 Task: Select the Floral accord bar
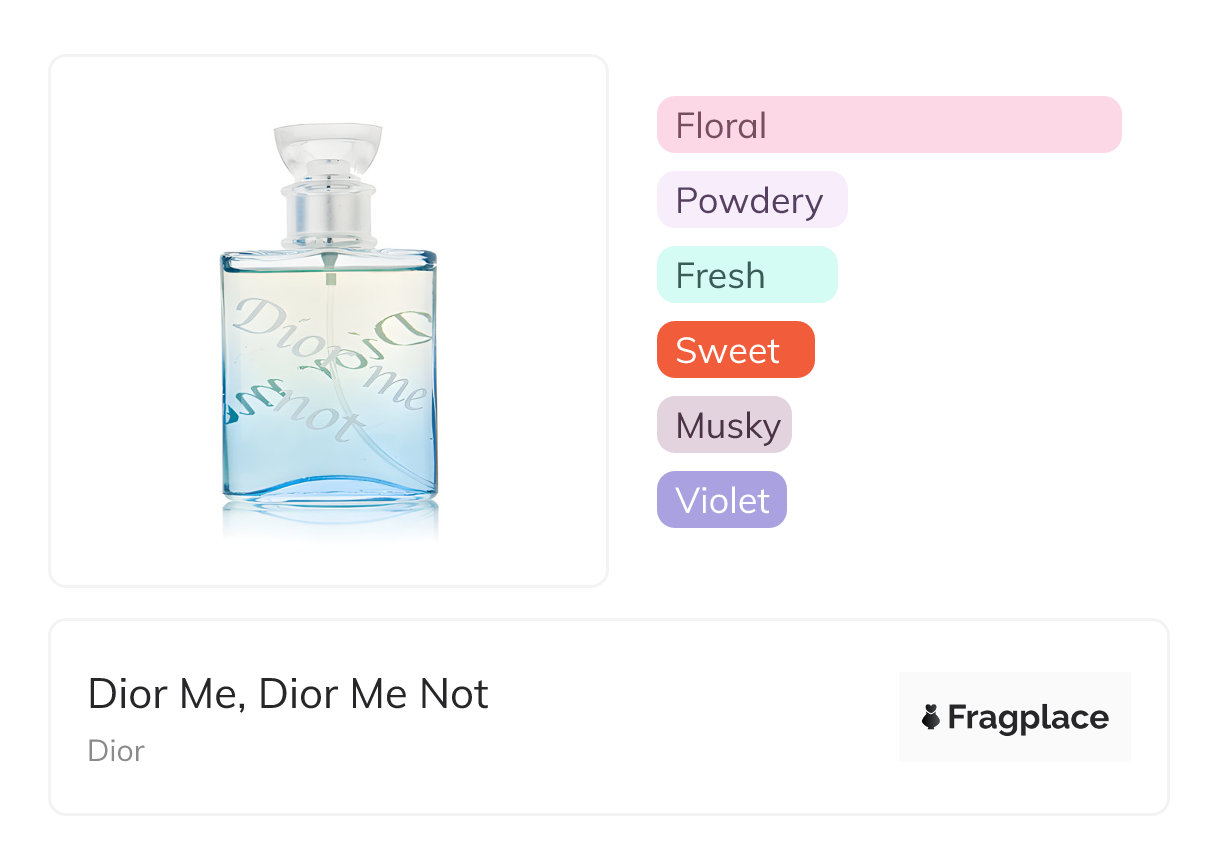888,125
